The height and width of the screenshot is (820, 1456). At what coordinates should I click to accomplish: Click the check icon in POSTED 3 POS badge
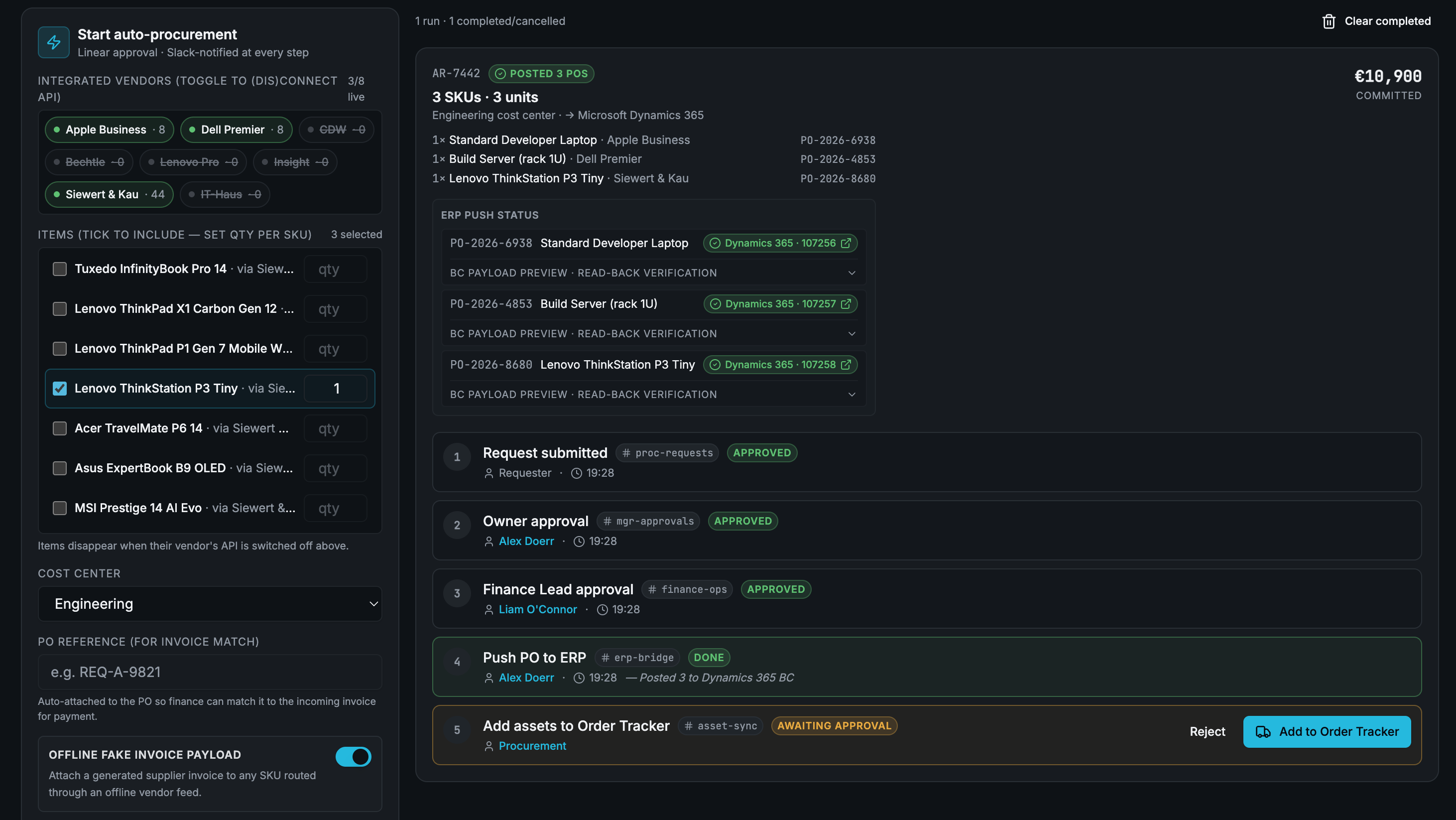point(500,74)
